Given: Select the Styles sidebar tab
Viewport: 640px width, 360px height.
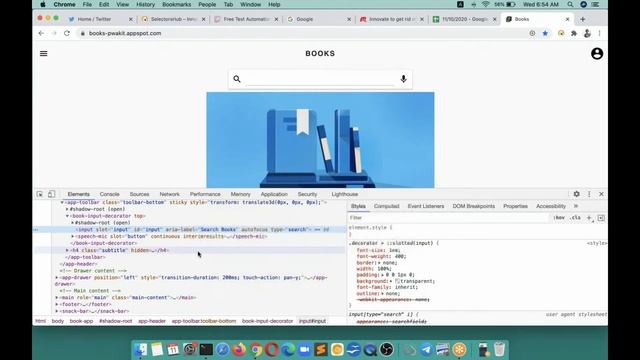Looking at the screenshot, I should tap(358, 206).
